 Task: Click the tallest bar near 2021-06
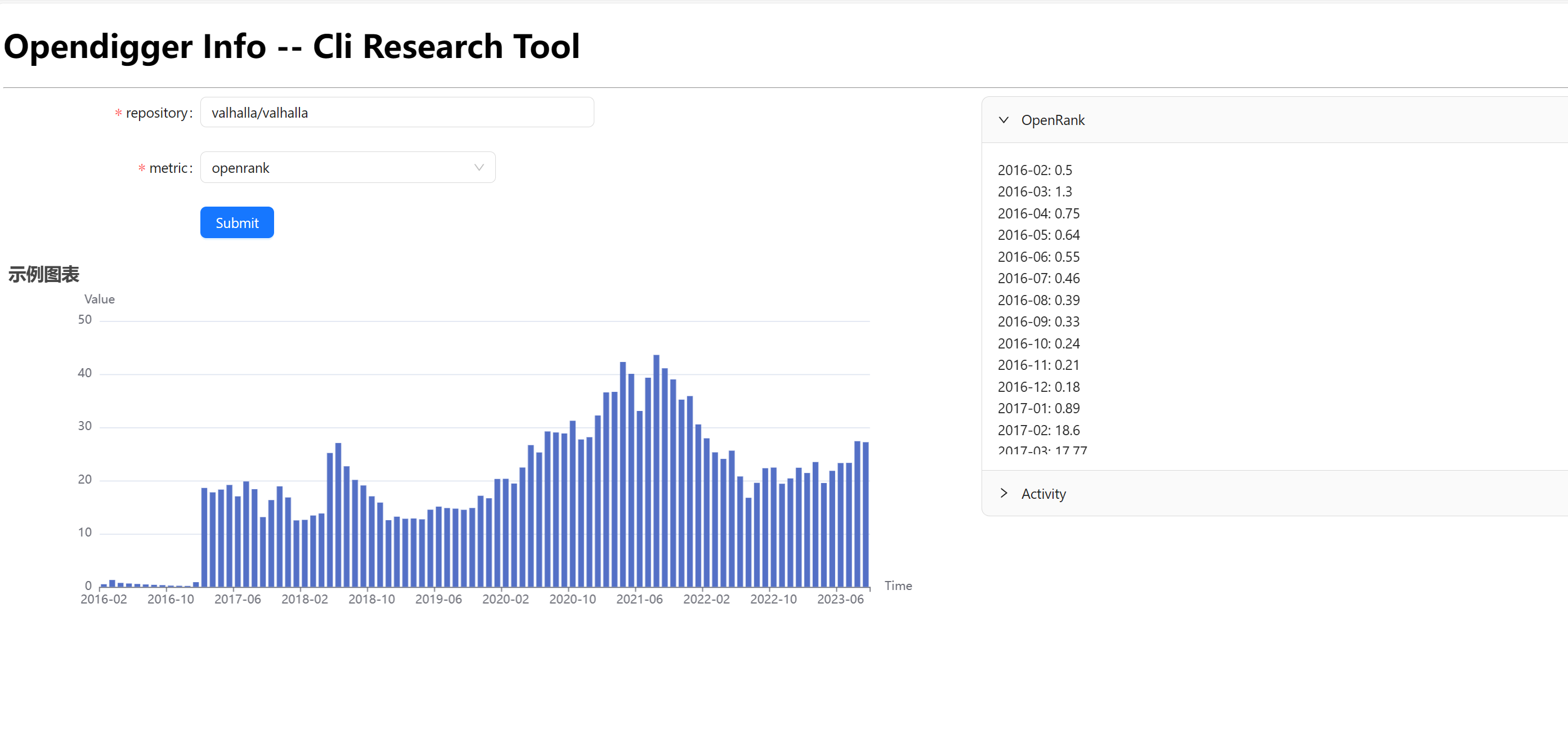[x=656, y=469]
